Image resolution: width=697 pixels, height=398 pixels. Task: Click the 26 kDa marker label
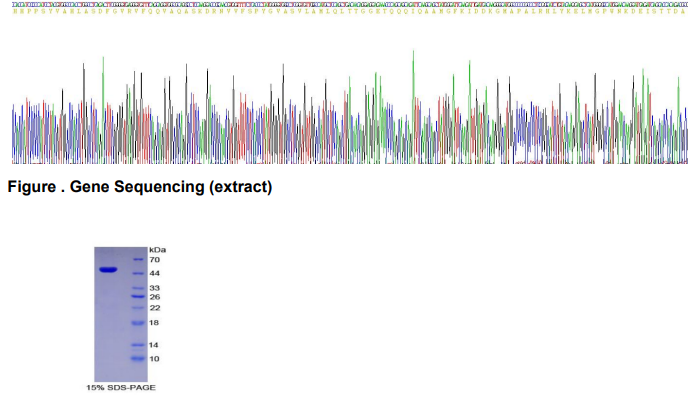tap(155, 297)
